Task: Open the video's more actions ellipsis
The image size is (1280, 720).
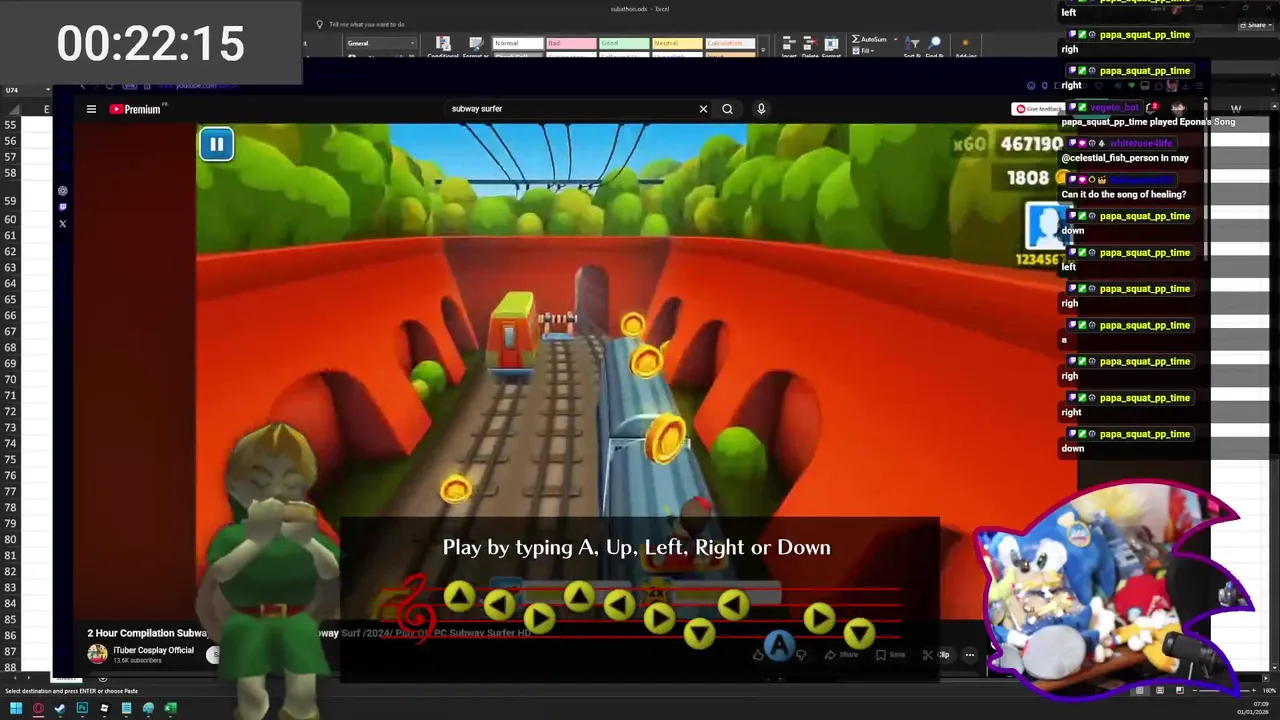Action: [x=969, y=655]
